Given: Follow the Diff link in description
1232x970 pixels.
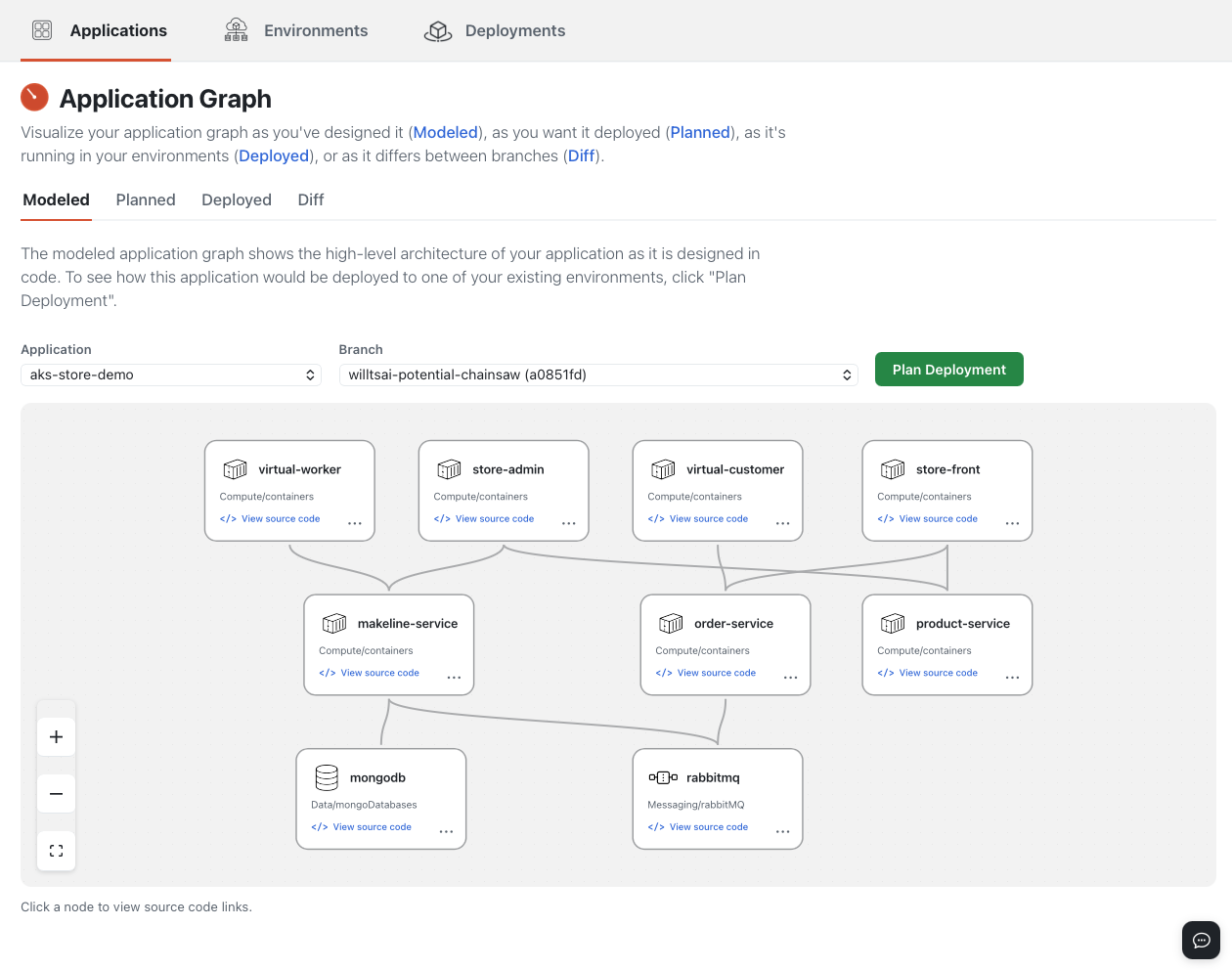Looking at the screenshot, I should click(582, 155).
